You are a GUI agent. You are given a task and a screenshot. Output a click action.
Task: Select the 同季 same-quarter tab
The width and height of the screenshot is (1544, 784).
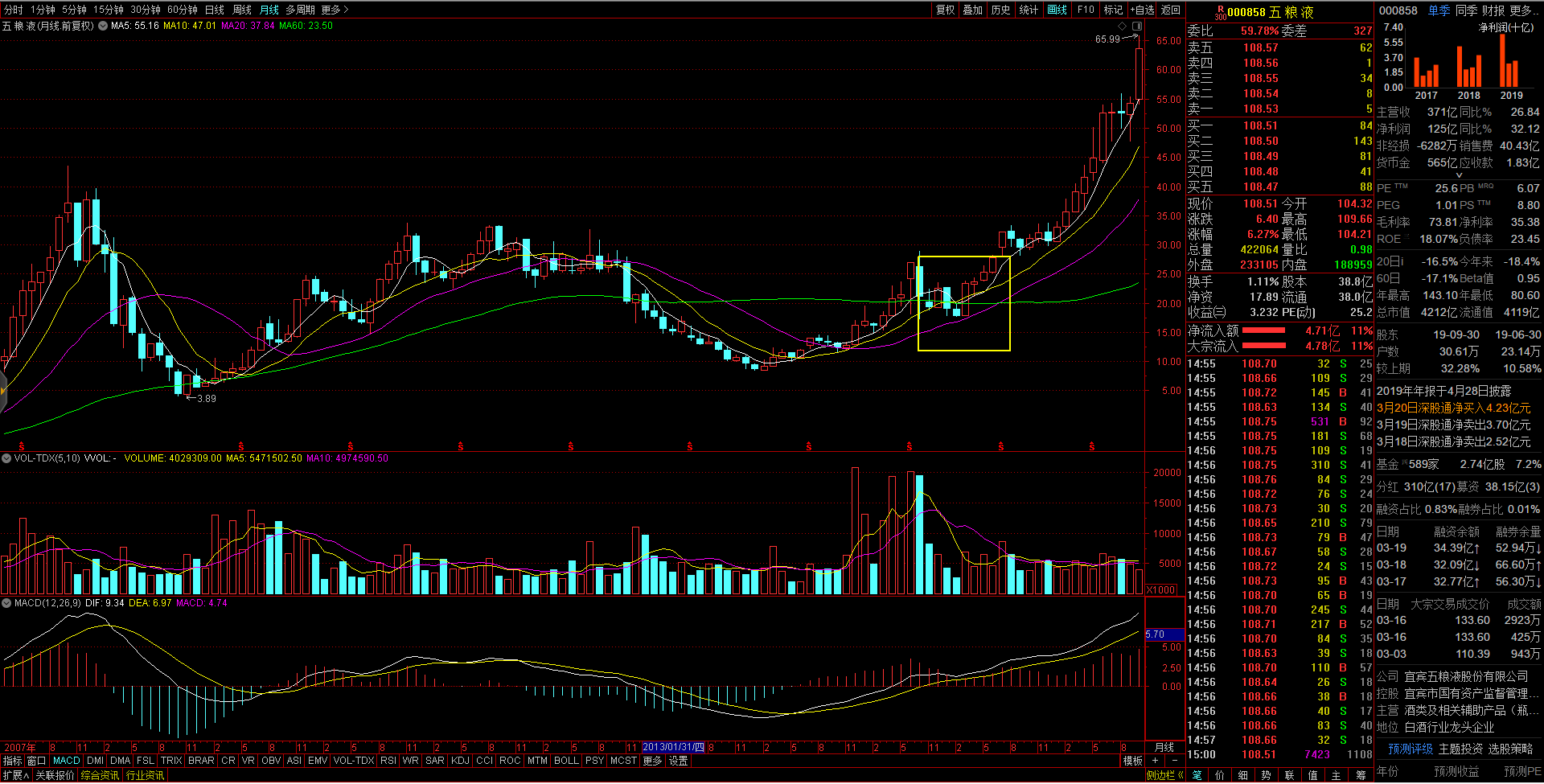[1467, 10]
